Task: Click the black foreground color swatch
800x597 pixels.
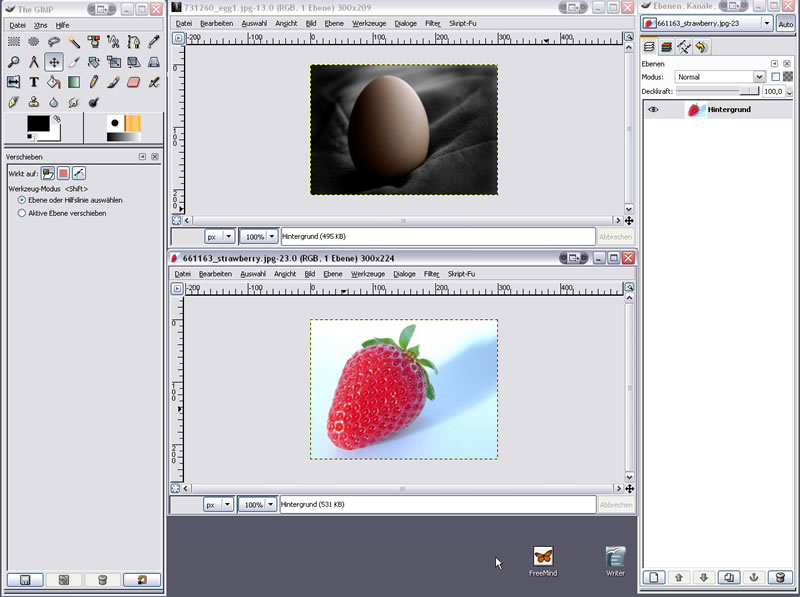Action: point(38,124)
